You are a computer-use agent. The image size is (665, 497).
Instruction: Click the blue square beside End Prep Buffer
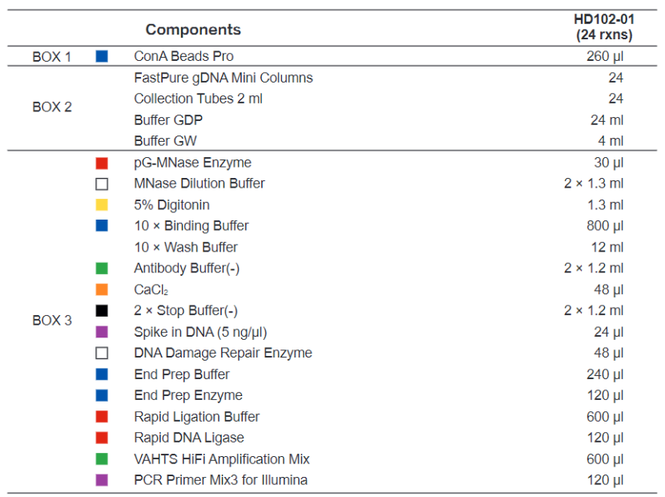pos(102,374)
